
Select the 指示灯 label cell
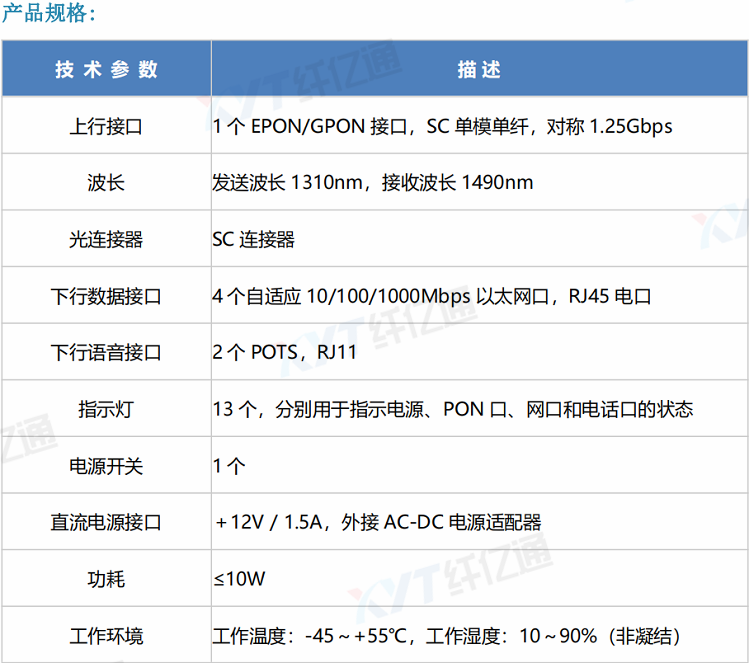[x=106, y=410]
